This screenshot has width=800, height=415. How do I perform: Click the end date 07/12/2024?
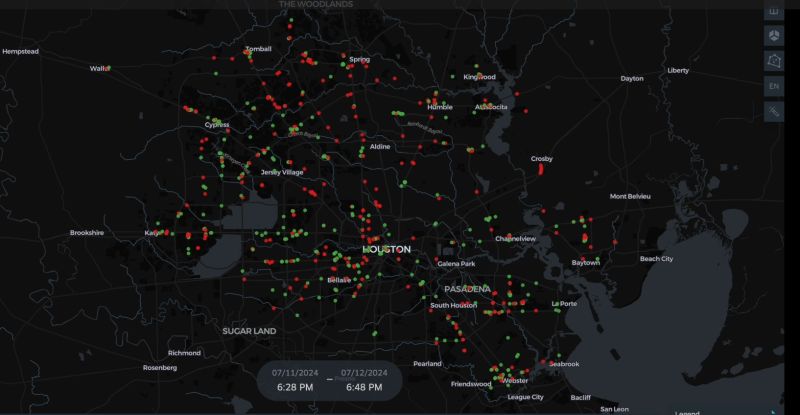(x=364, y=373)
